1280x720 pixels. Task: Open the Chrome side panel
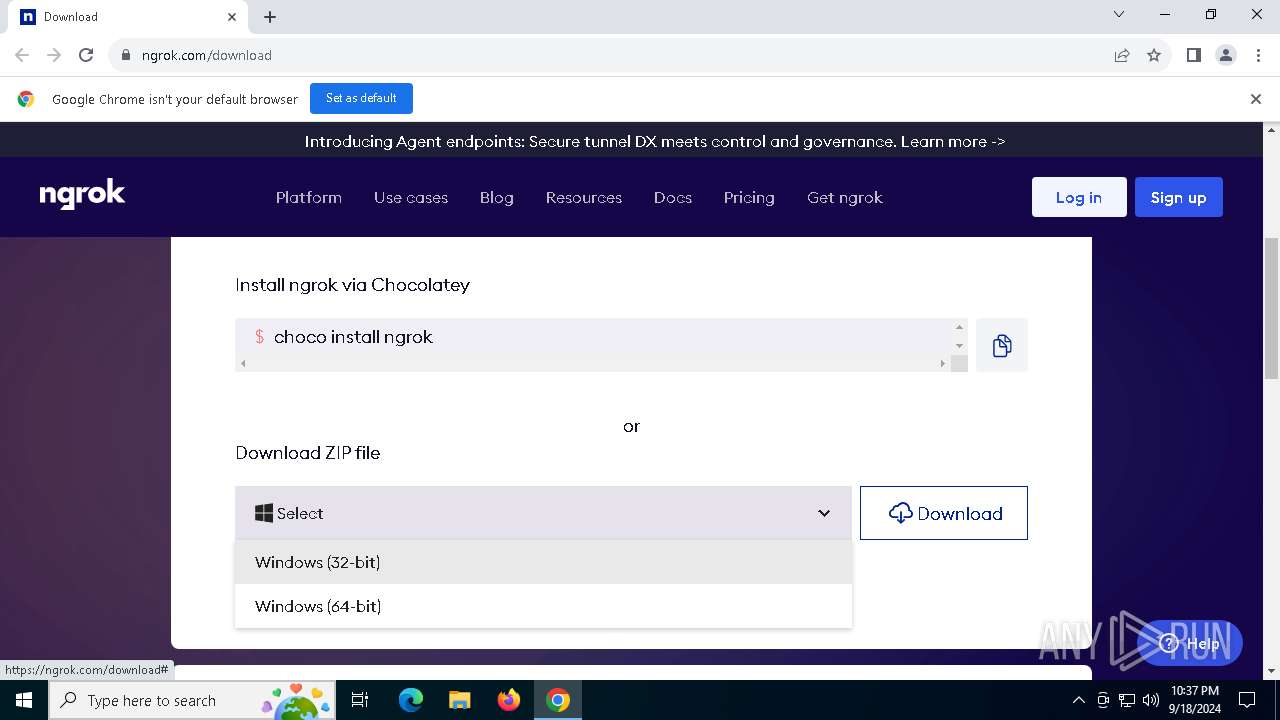click(x=1194, y=55)
